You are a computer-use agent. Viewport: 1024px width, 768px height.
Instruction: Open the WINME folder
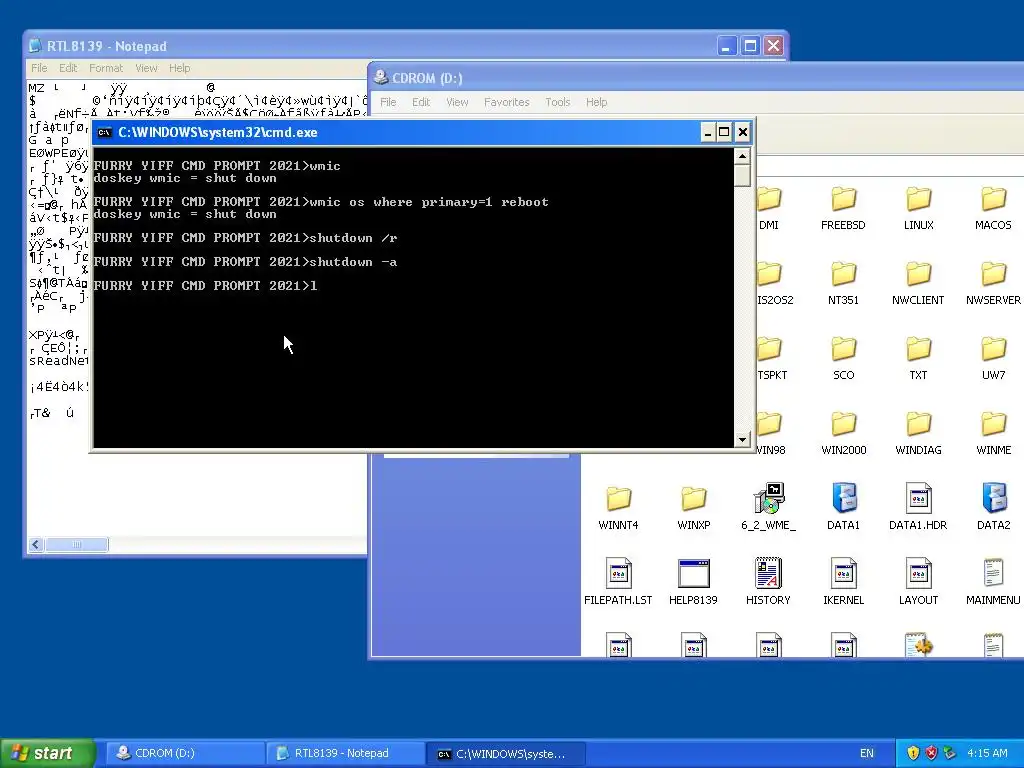click(x=993, y=433)
